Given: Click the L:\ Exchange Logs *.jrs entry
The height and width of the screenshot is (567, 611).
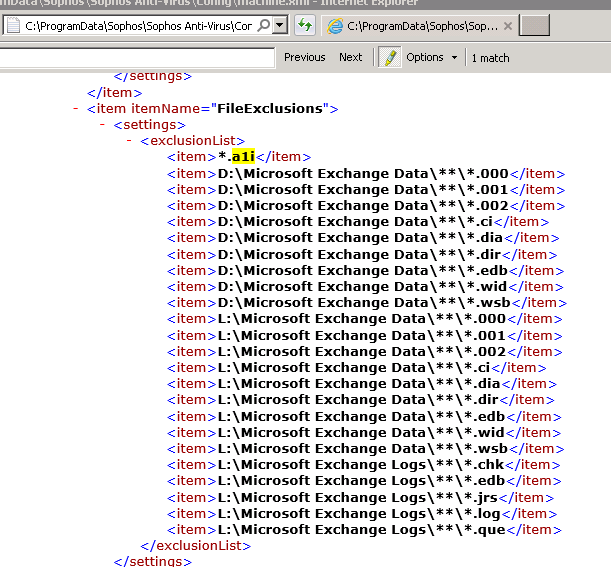Looking at the screenshot, I should (360, 498).
